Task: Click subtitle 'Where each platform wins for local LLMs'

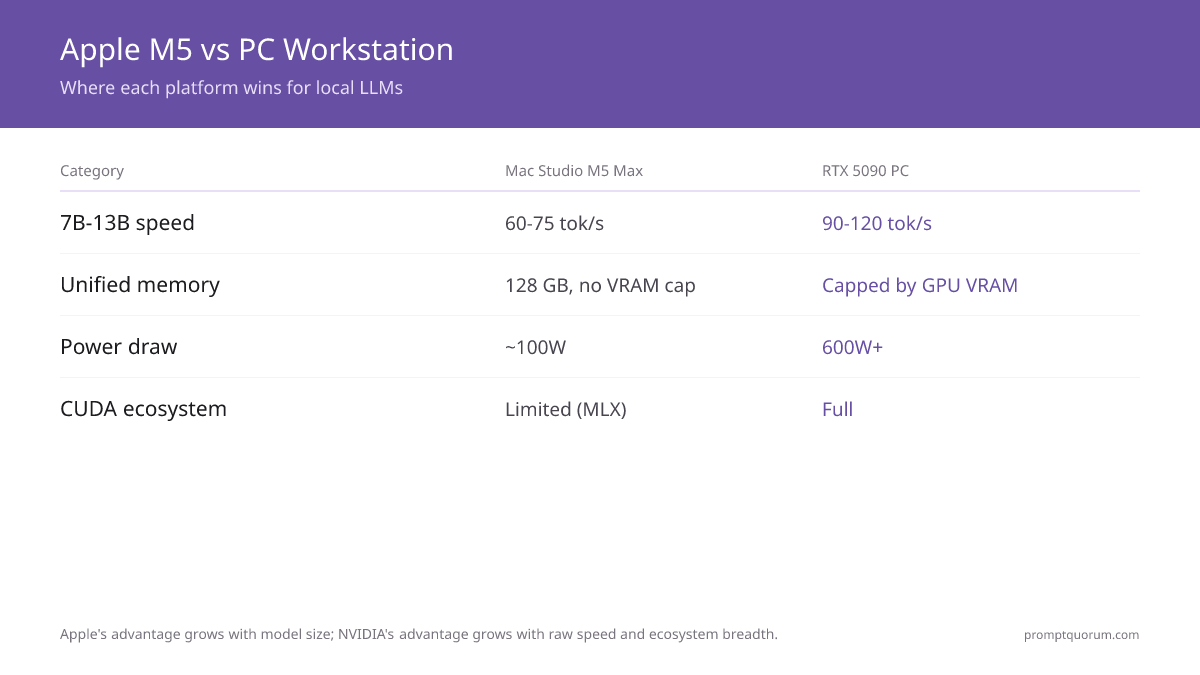Action: (x=231, y=87)
